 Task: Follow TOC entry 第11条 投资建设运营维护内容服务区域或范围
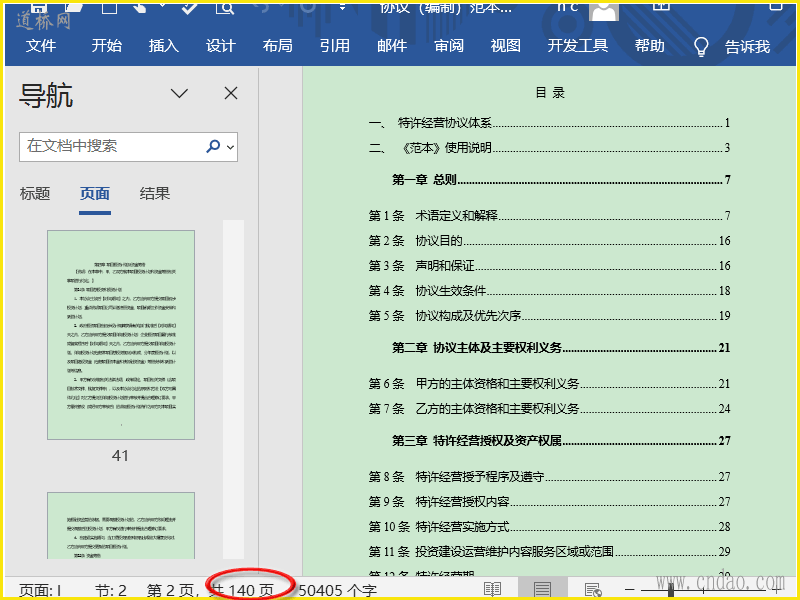tap(549, 552)
